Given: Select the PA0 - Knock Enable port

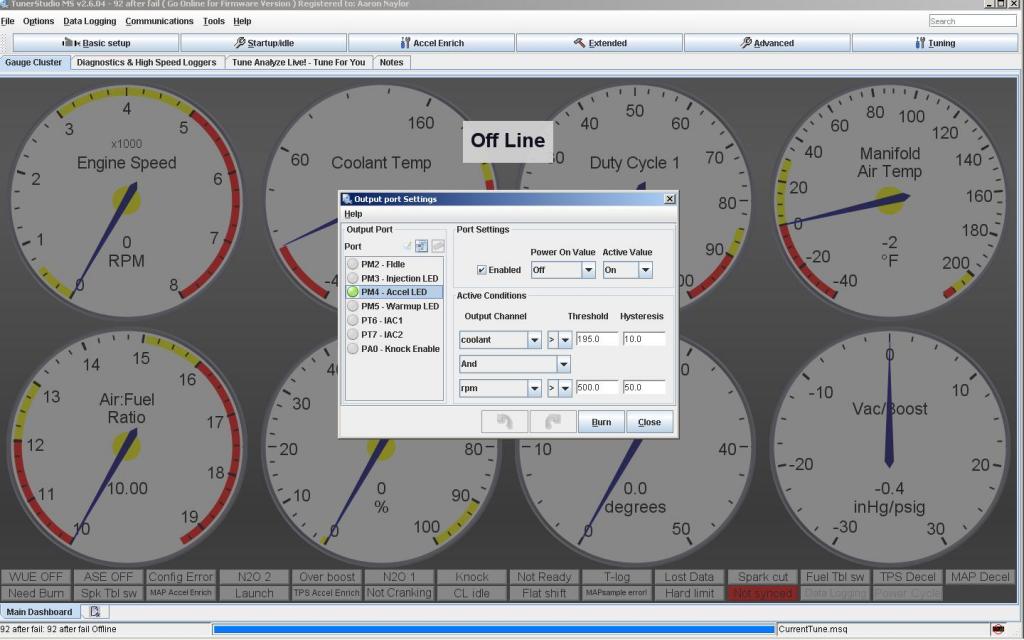Looking at the screenshot, I should point(400,349).
